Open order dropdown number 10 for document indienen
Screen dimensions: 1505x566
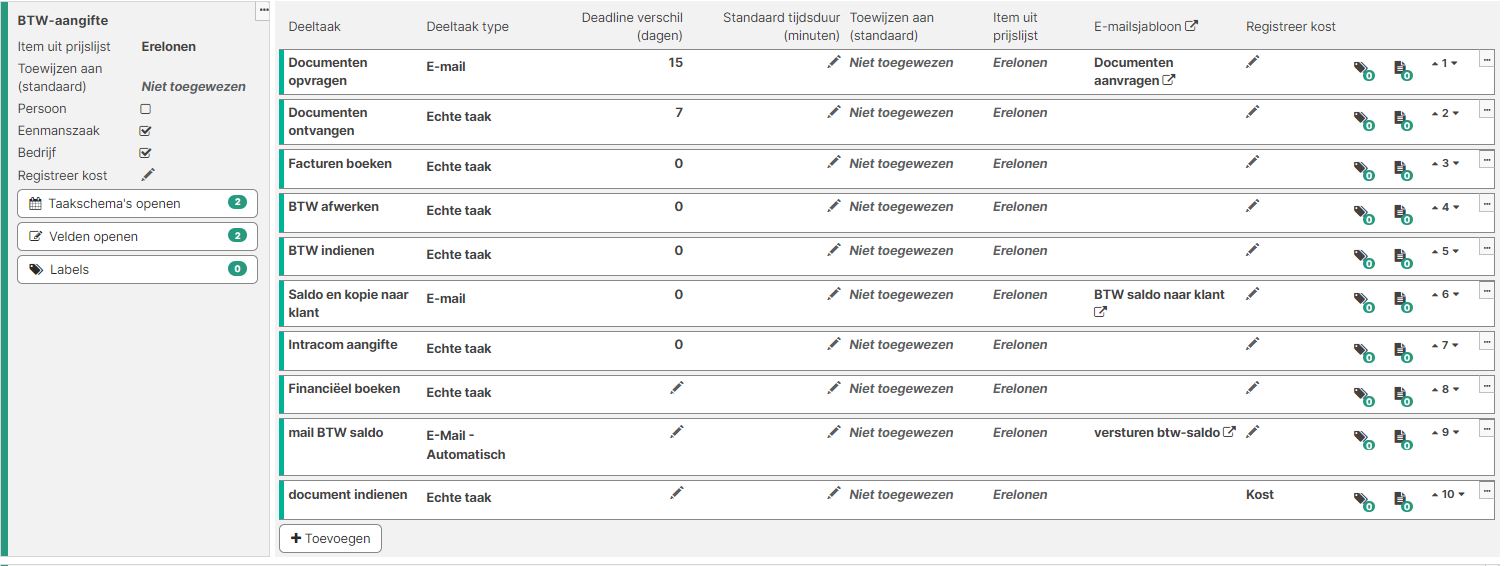coord(1447,494)
